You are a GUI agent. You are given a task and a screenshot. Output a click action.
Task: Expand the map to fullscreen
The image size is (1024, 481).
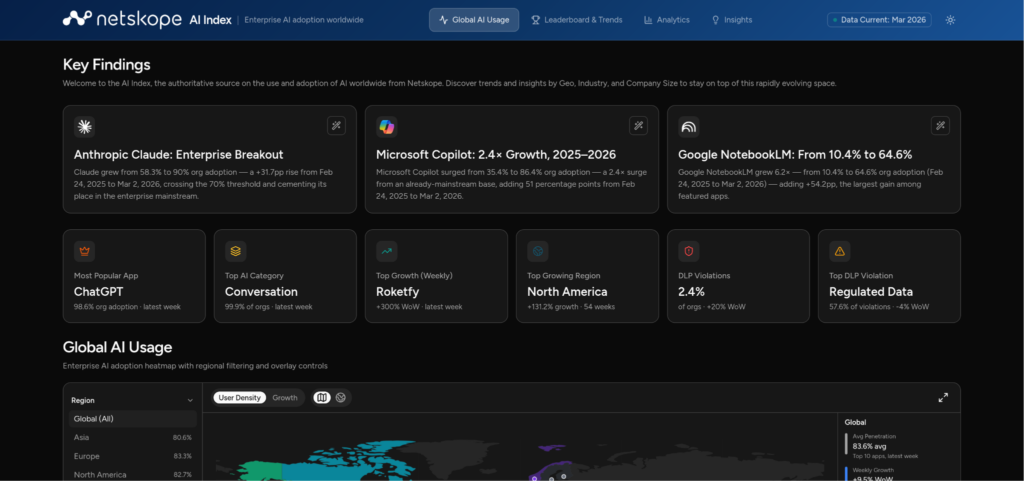click(x=943, y=397)
